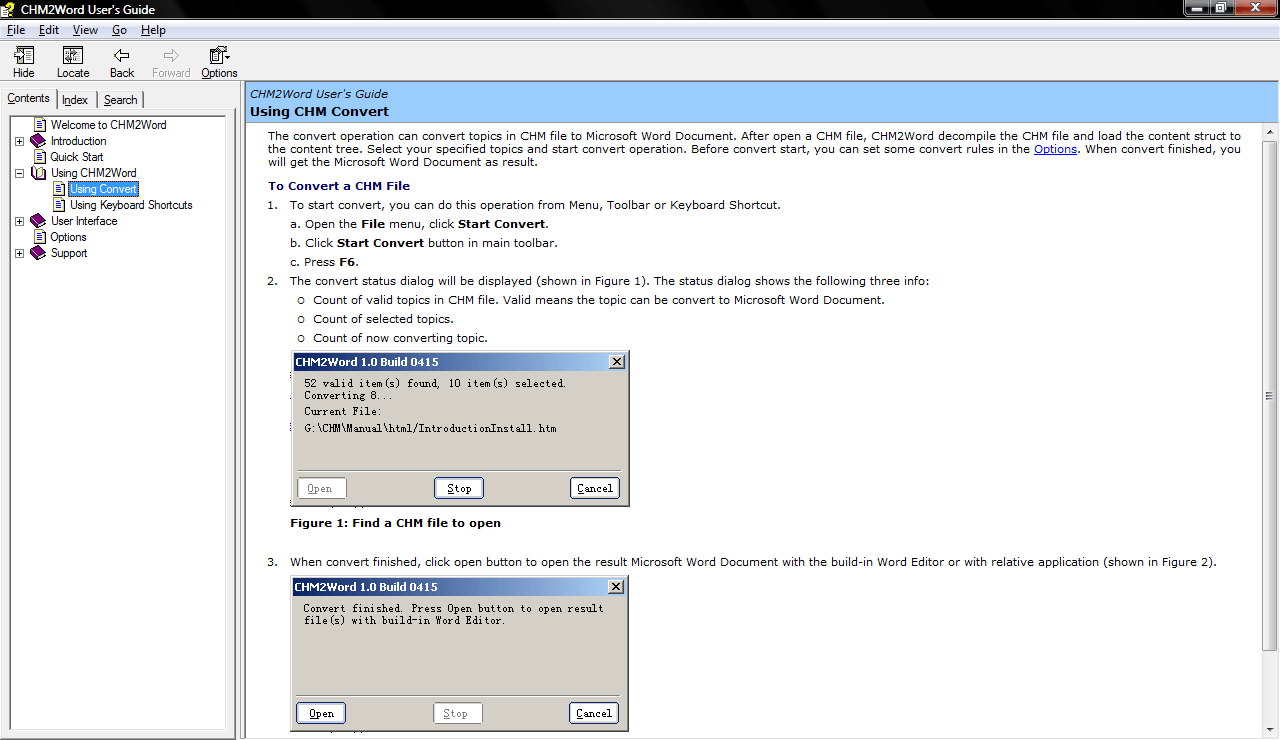
Task: Click the scrollbar up arrow
Action: pyautogui.click(x=1270, y=131)
